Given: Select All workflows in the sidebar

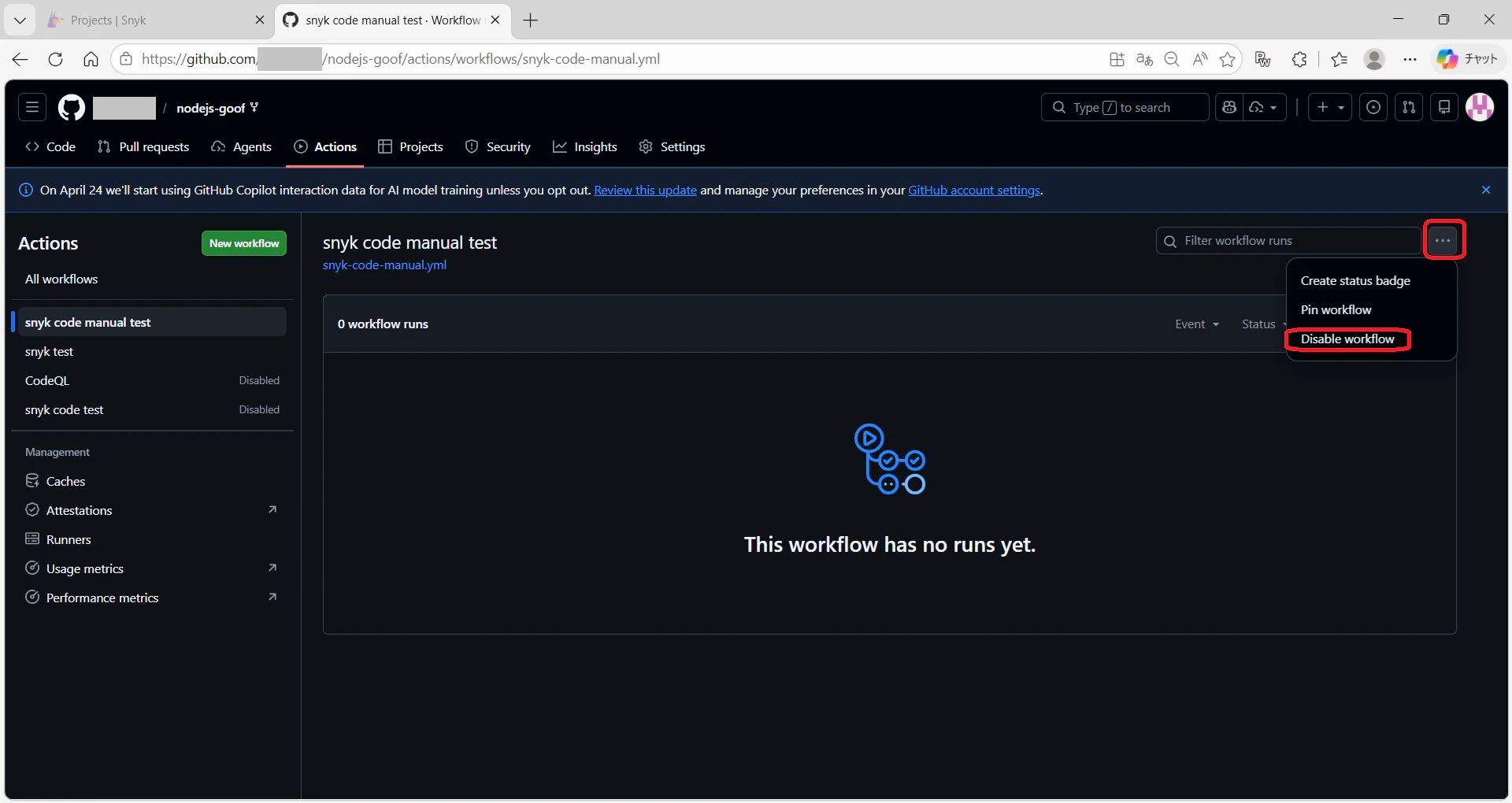Looking at the screenshot, I should [x=152, y=279].
